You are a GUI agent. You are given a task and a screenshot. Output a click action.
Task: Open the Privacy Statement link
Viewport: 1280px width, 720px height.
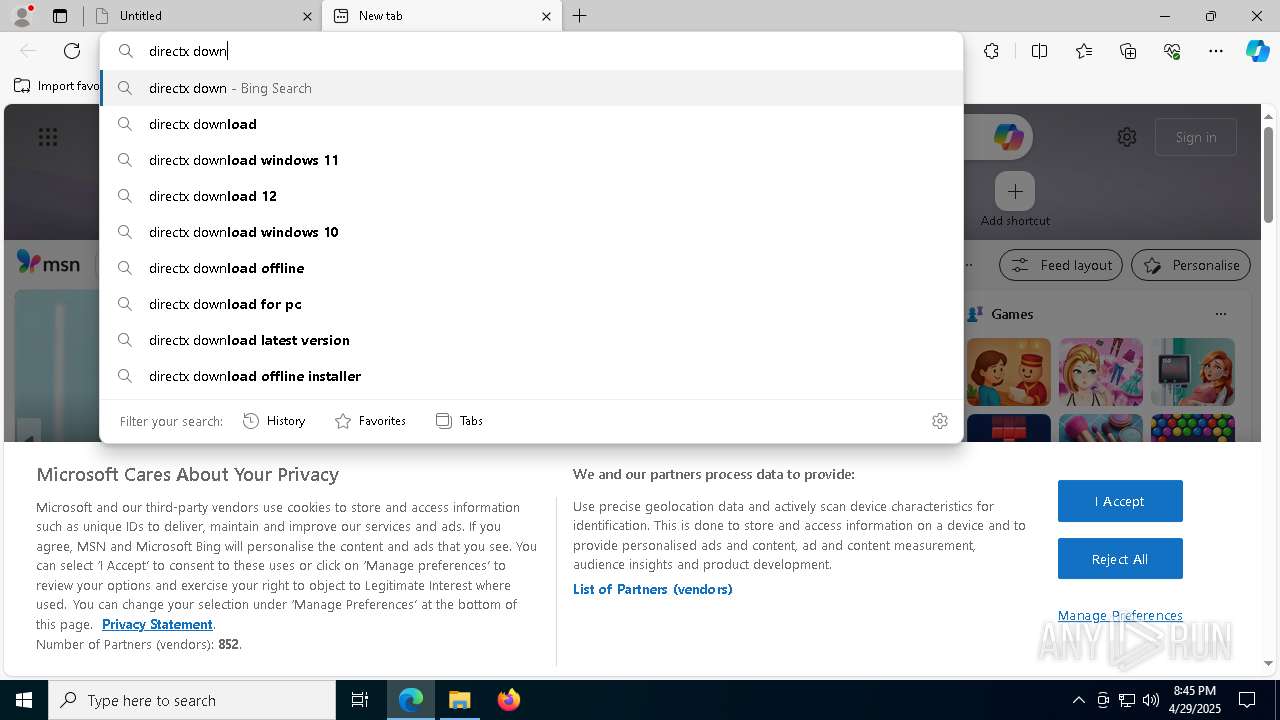pos(157,625)
